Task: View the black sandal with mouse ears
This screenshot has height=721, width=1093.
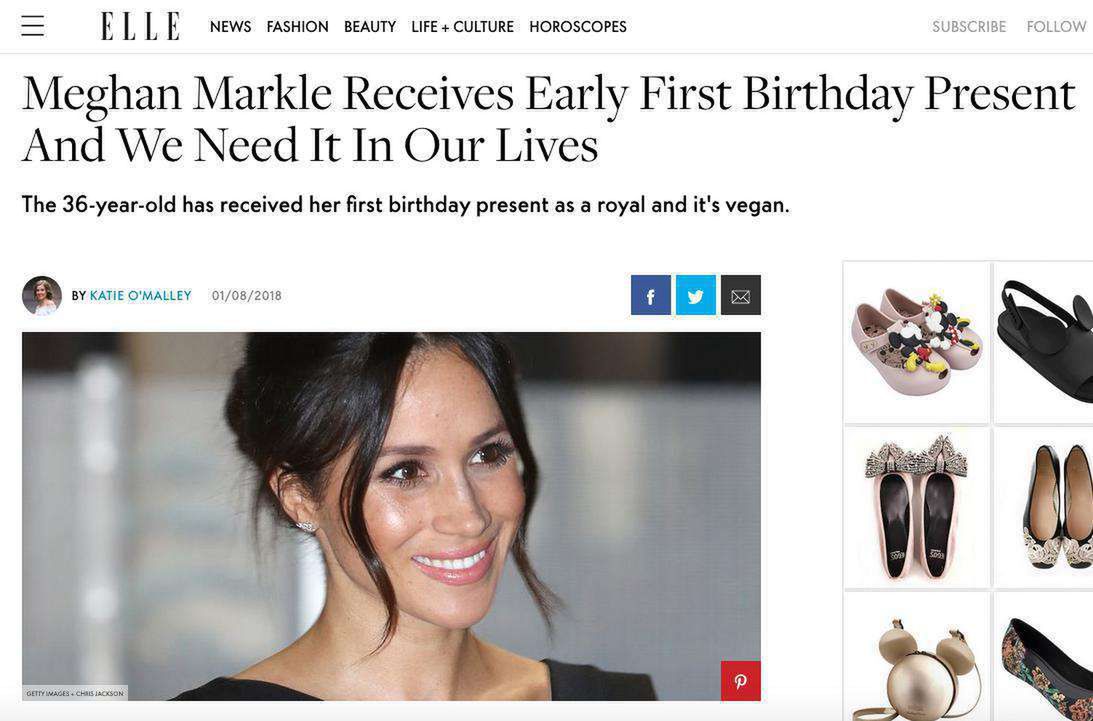Action: pos(1045,342)
